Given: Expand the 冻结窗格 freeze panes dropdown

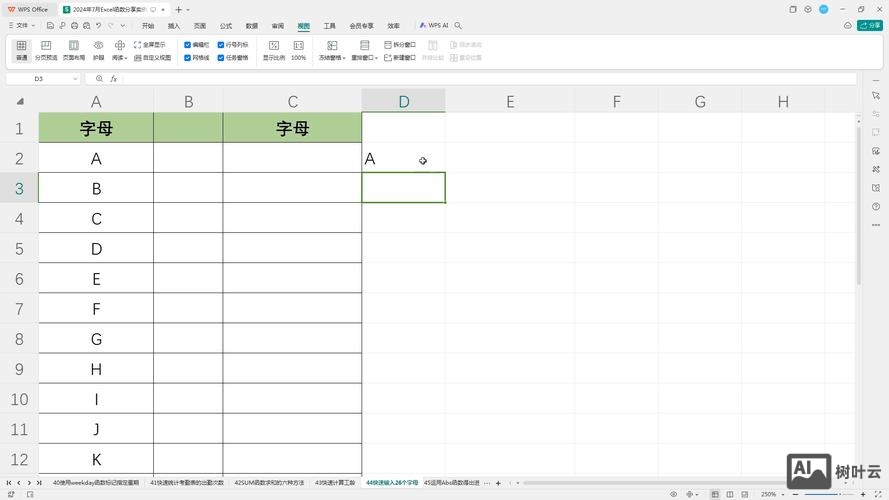Looking at the screenshot, I should click(332, 58).
